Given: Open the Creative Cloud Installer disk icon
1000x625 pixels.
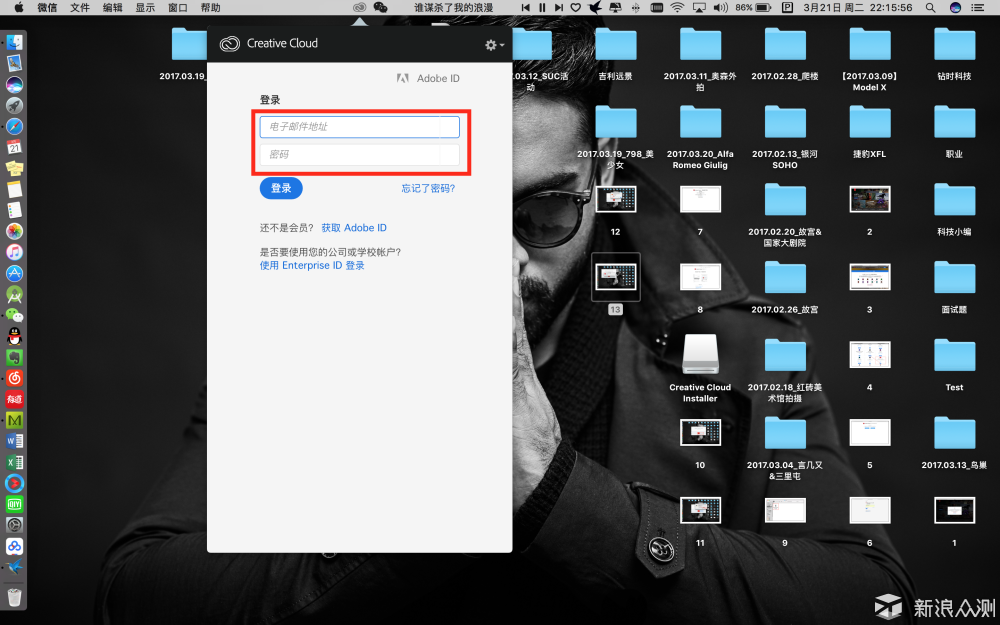Looking at the screenshot, I should 700,356.
